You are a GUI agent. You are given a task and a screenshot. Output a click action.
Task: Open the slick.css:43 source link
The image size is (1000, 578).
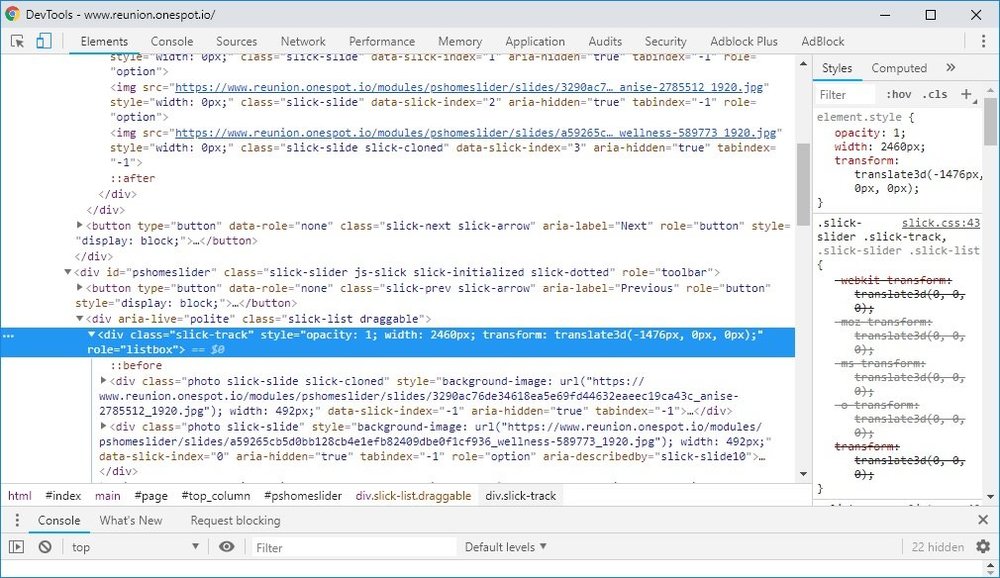[x=941, y=223]
